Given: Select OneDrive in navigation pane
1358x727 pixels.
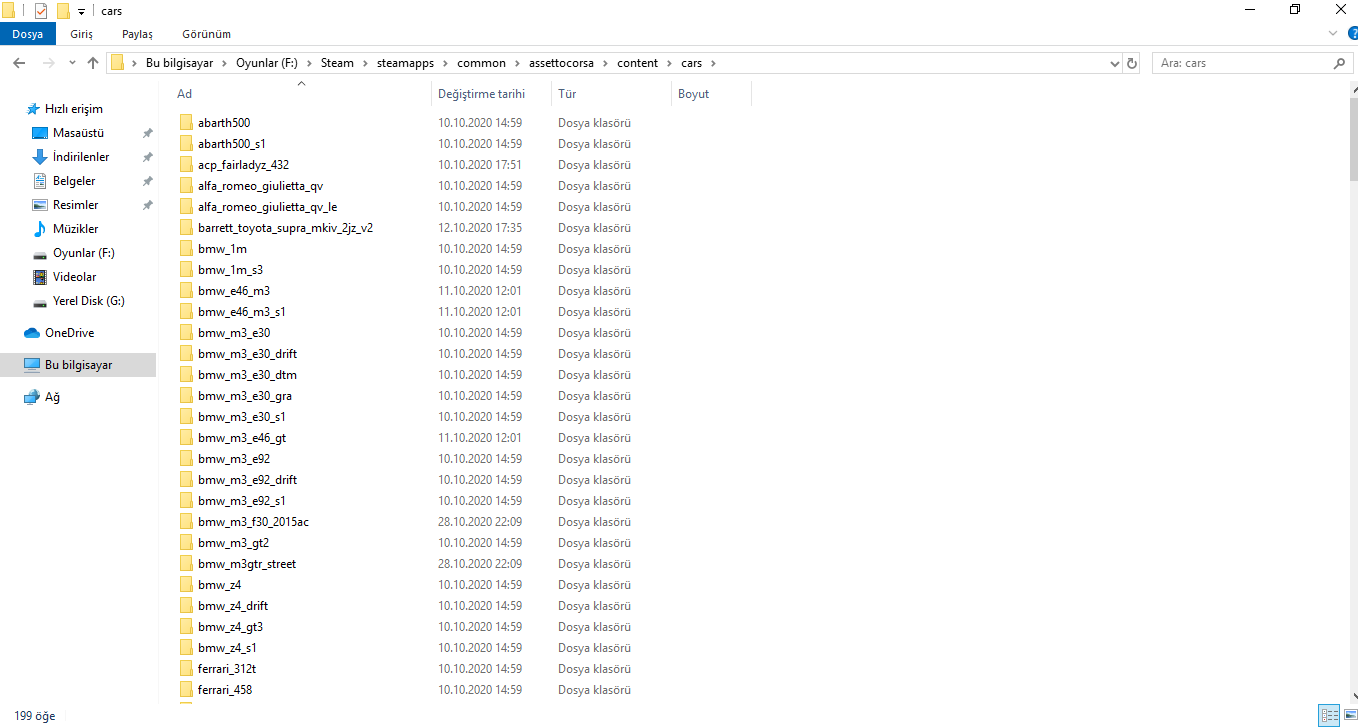Looking at the screenshot, I should coord(69,333).
